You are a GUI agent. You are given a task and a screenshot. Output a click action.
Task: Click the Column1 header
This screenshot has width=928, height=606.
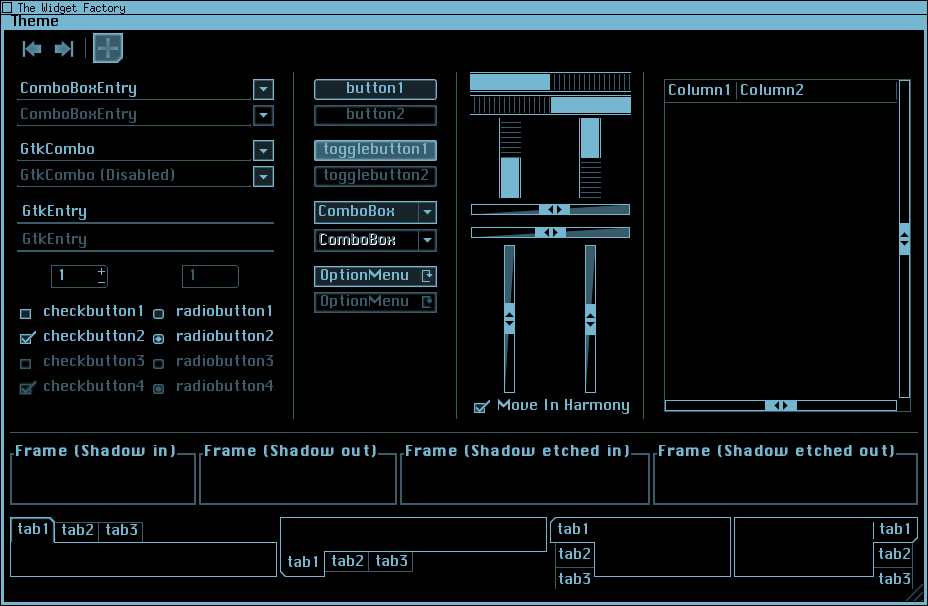700,91
